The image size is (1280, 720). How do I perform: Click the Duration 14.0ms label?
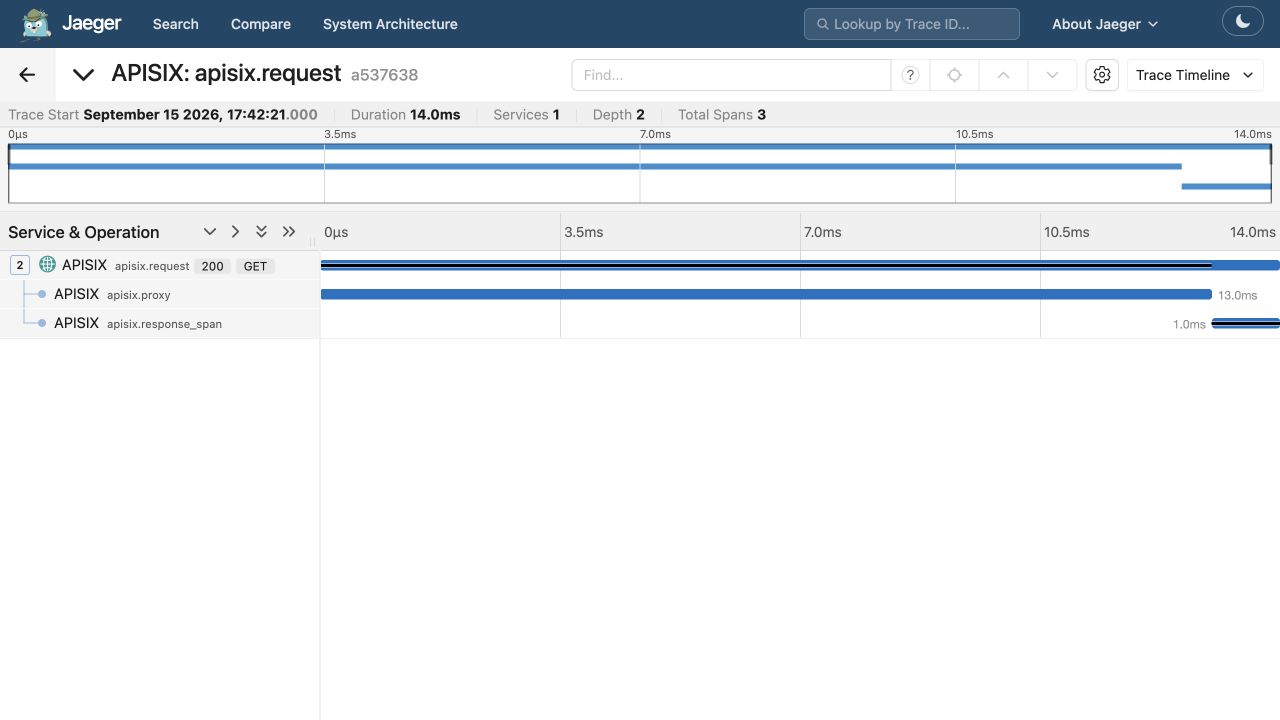[x=405, y=115]
